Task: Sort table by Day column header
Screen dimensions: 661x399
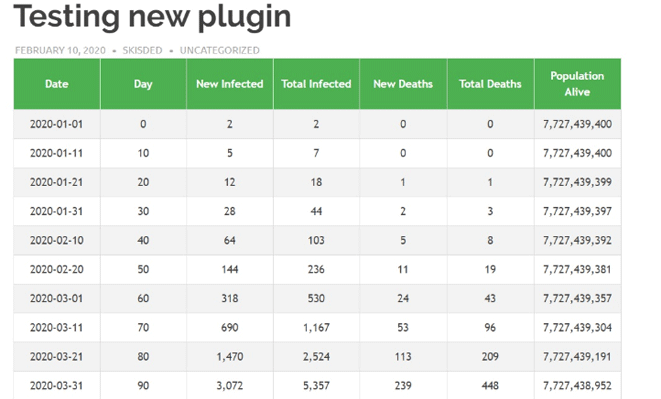Action: (x=143, y=84)
